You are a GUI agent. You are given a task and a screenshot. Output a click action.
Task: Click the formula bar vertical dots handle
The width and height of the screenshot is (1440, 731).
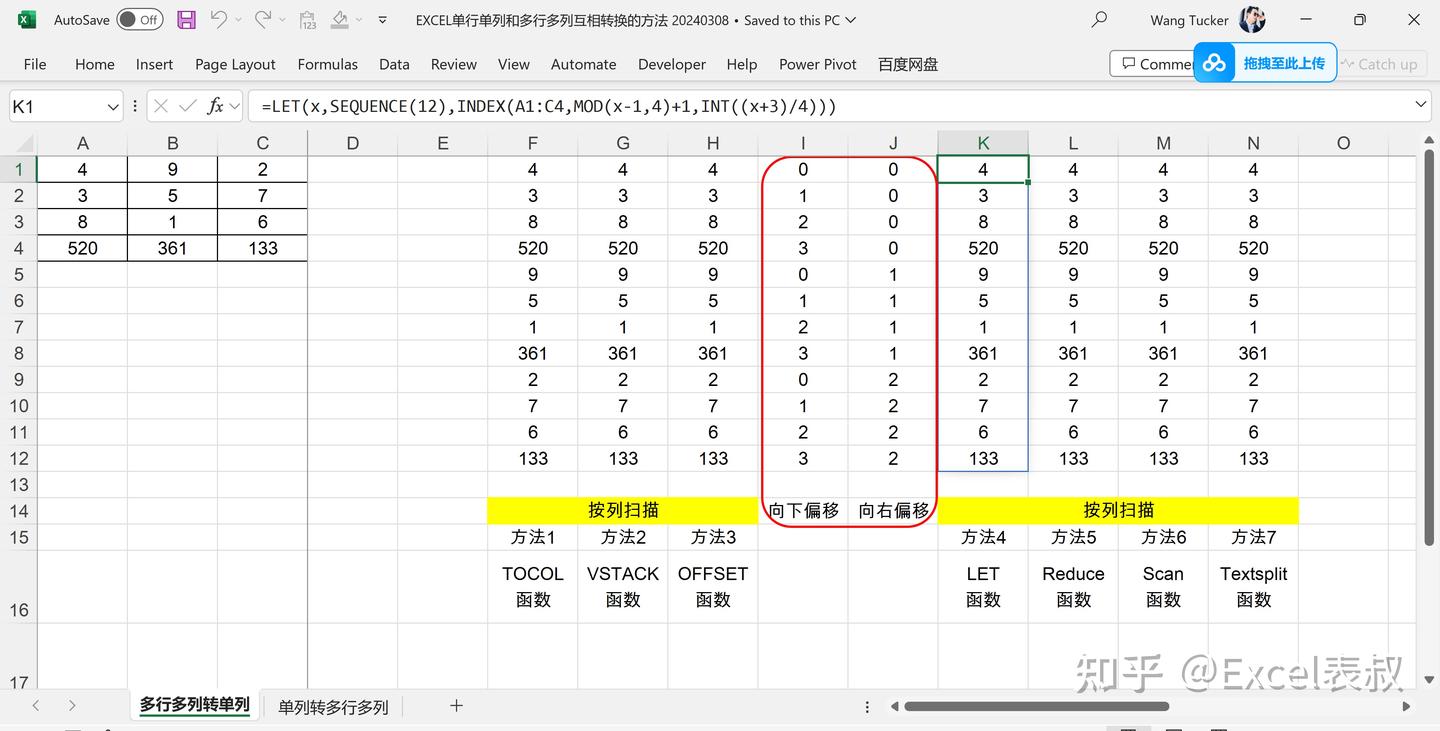click(135, 106)
